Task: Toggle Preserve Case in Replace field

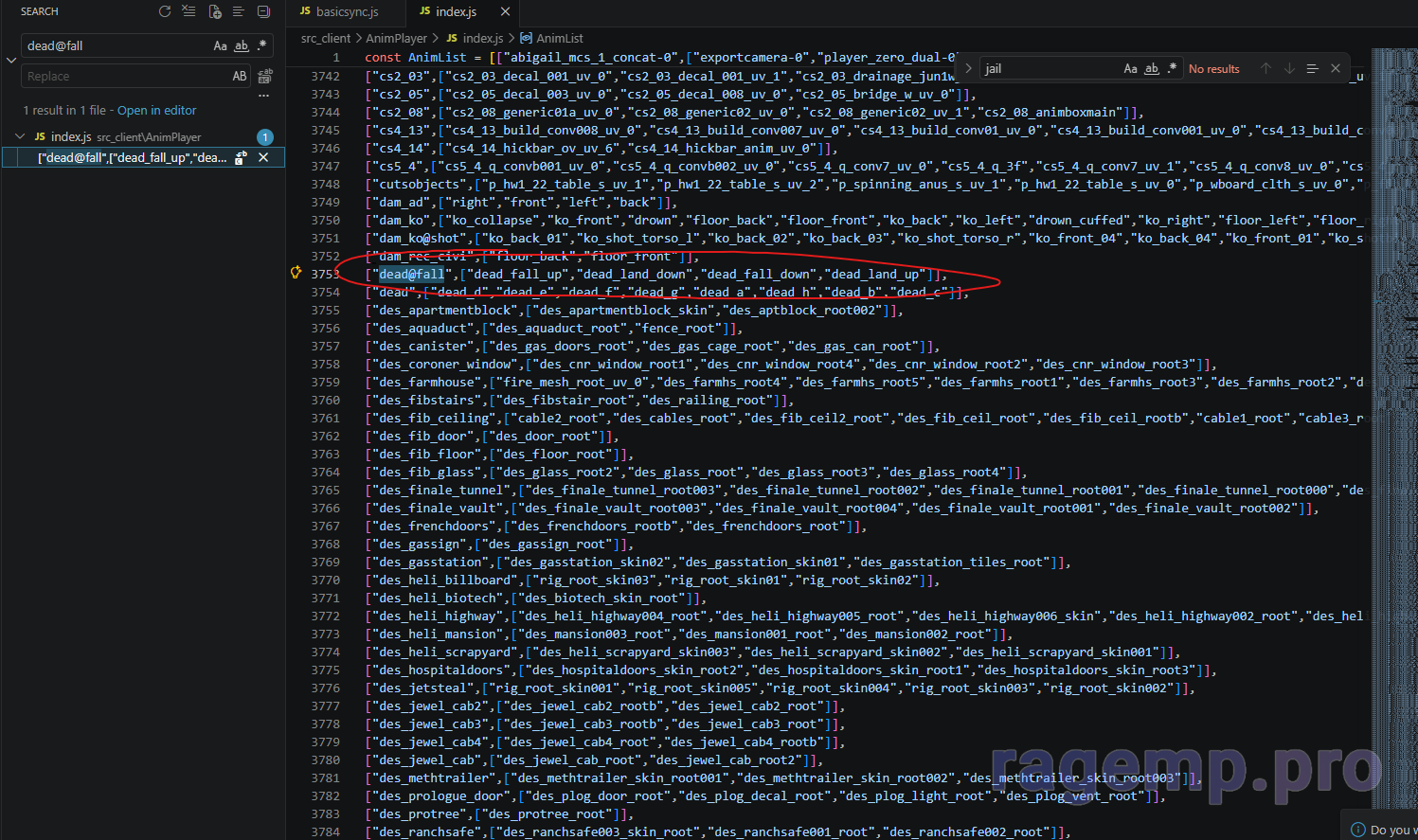Action: pos(240,76)
